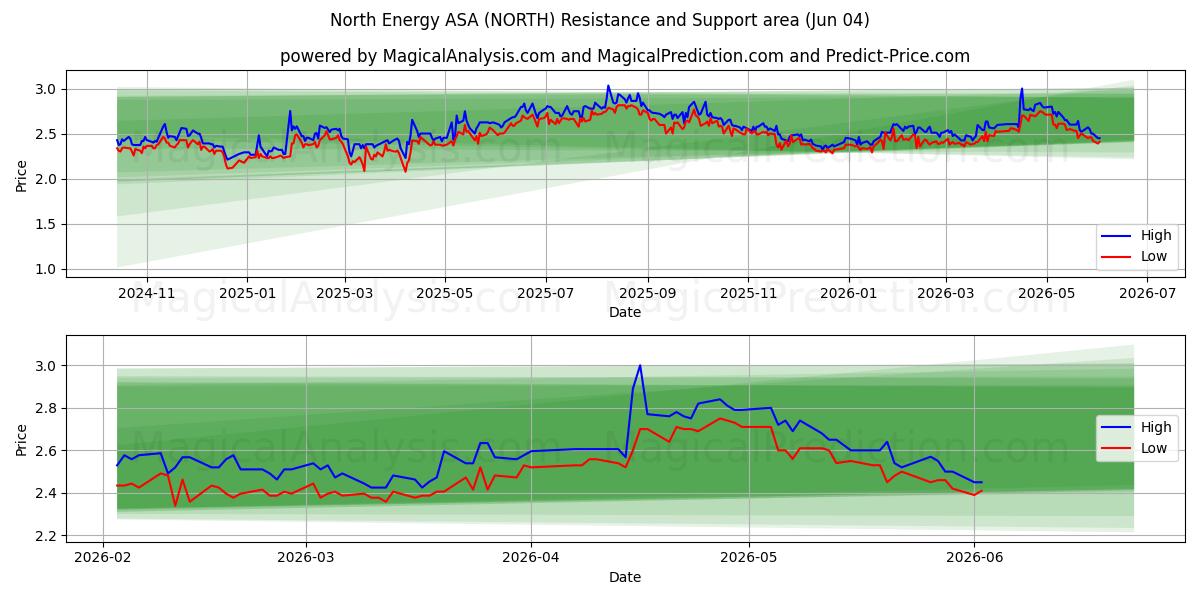
Task: Click the blue High peak at 3.0 in bottom chart
Action: [x=640, y=365]
